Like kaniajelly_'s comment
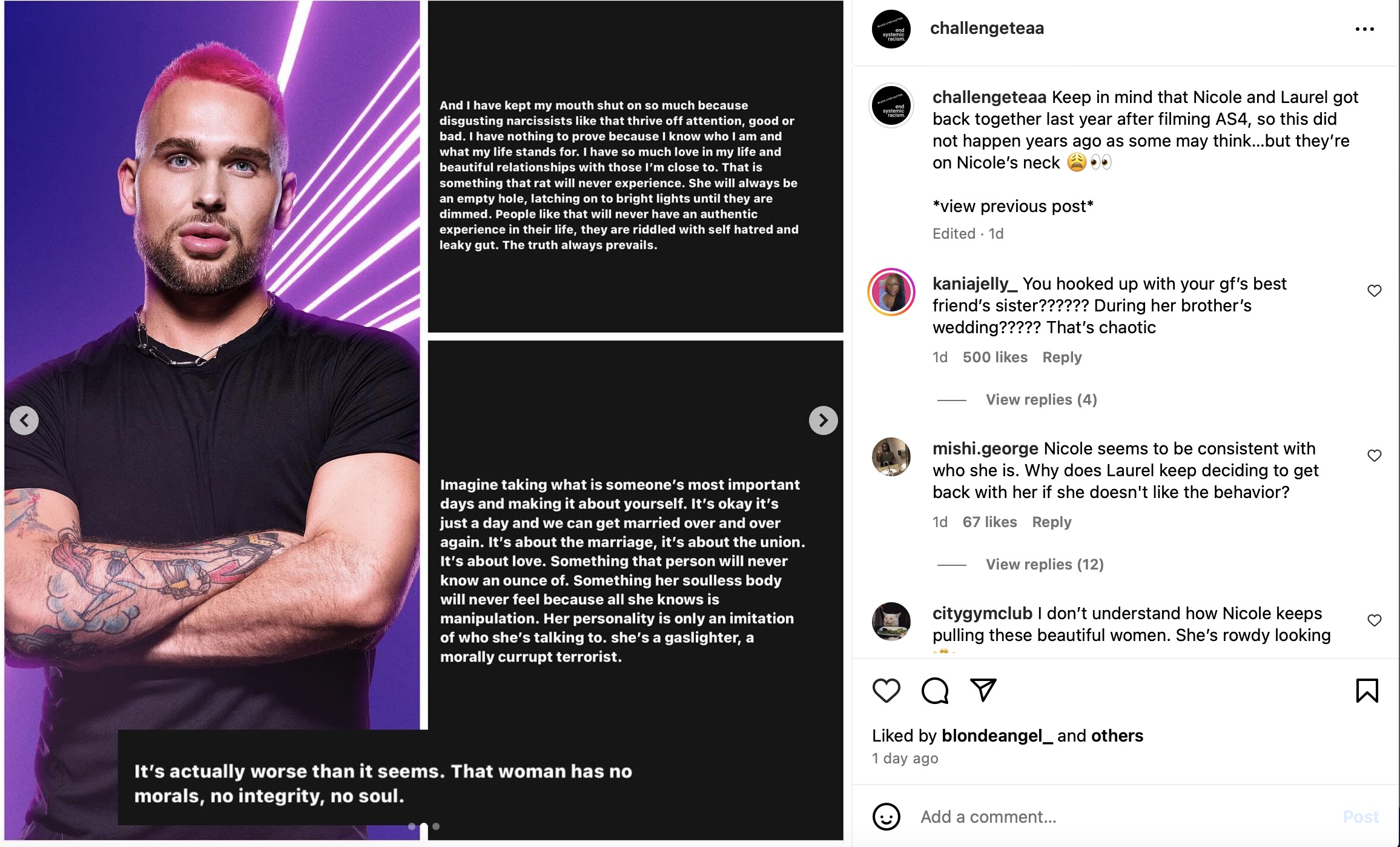Viewport: 1400px width, 847px height. pyautogui.click(x=1374, y=291)
